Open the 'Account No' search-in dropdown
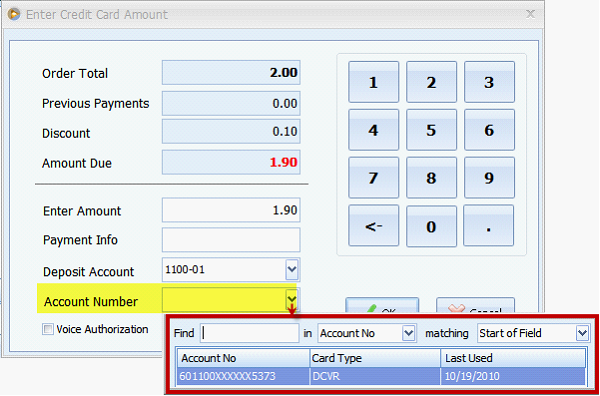 click(x=409, y=333)
